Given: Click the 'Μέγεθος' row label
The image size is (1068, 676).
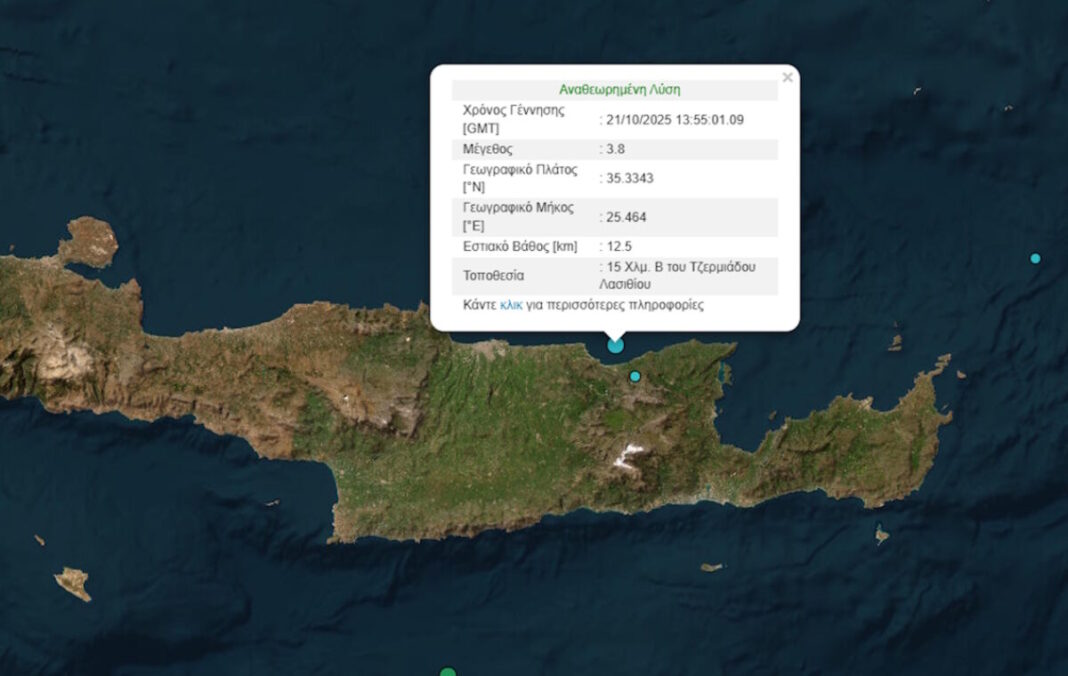Looking at the screenshot, I should click(488, 149).
